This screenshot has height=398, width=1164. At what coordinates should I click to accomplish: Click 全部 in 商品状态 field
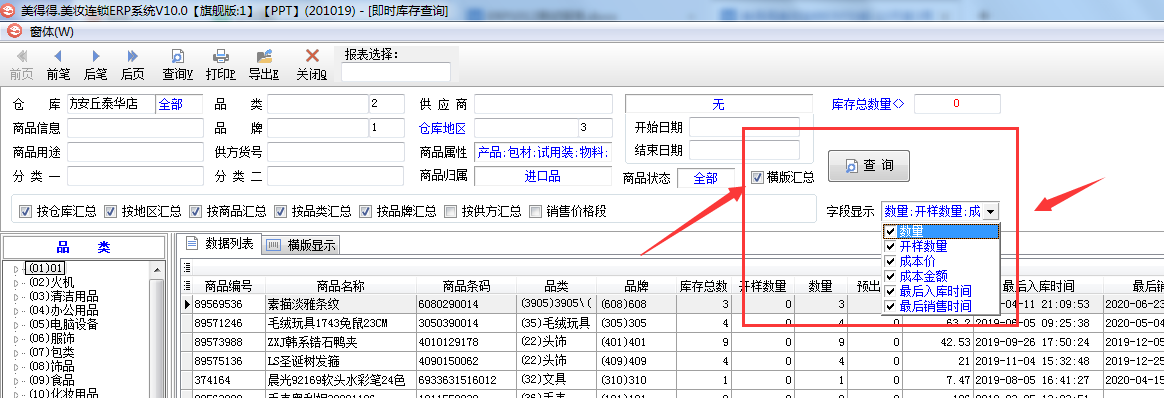coord(706,179)
